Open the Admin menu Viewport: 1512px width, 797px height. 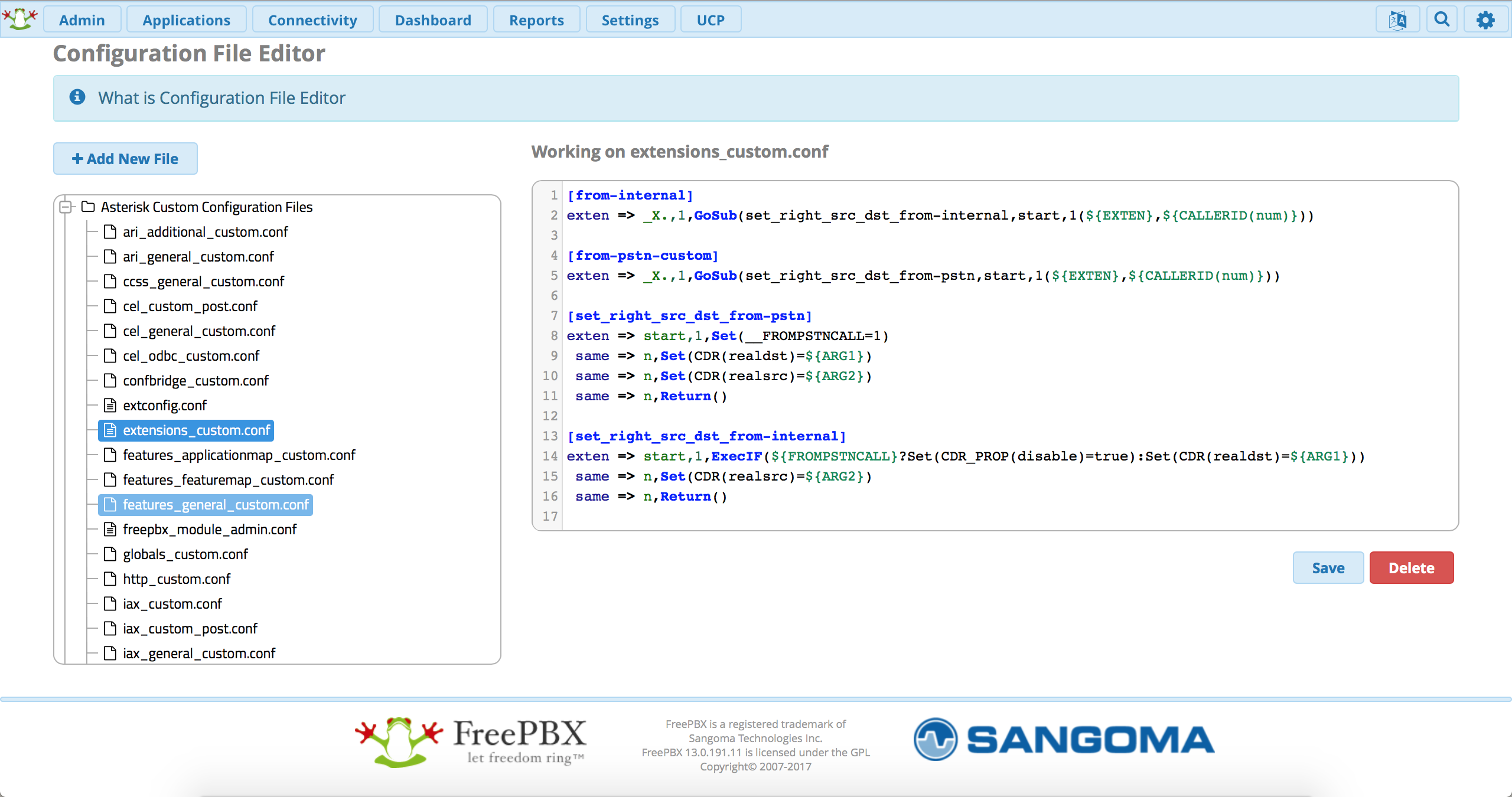pyautogui.click(x=82, y=20)
